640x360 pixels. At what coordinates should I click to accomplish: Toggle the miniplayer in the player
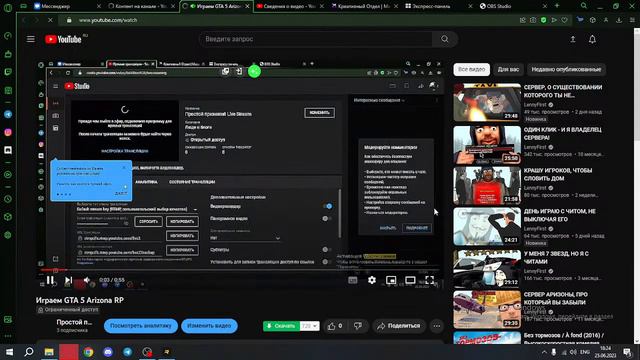point(391,280)
